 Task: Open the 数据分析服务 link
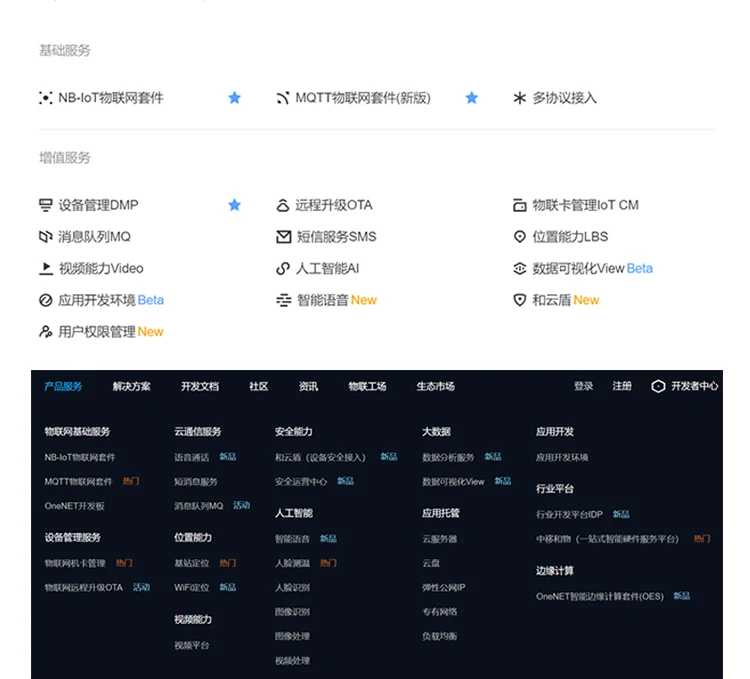448,457
